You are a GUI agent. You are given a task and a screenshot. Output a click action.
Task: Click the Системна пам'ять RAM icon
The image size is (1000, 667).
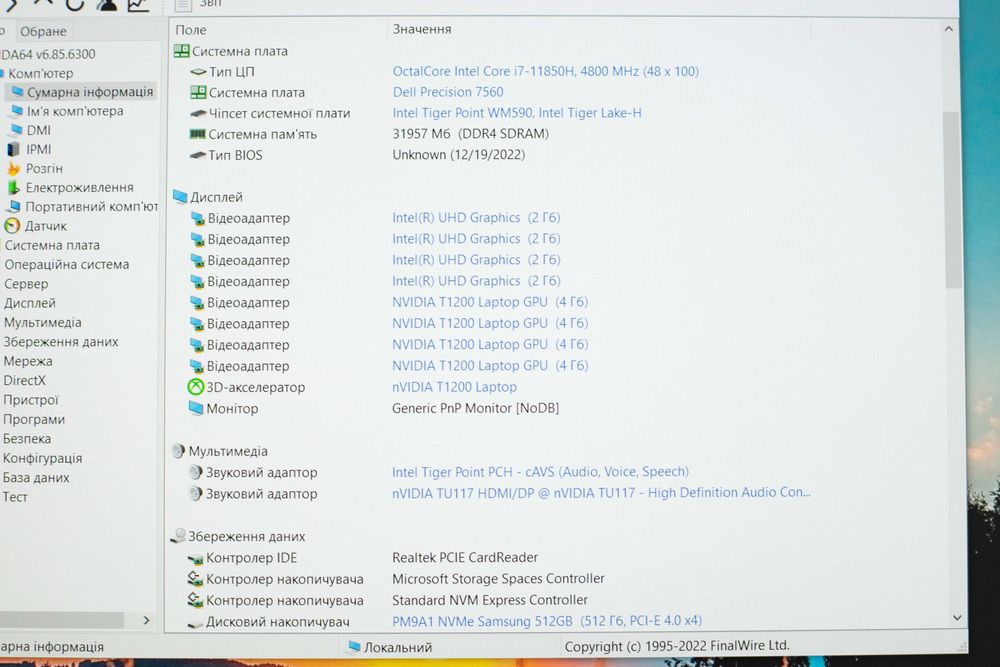(x=198, y=134)
